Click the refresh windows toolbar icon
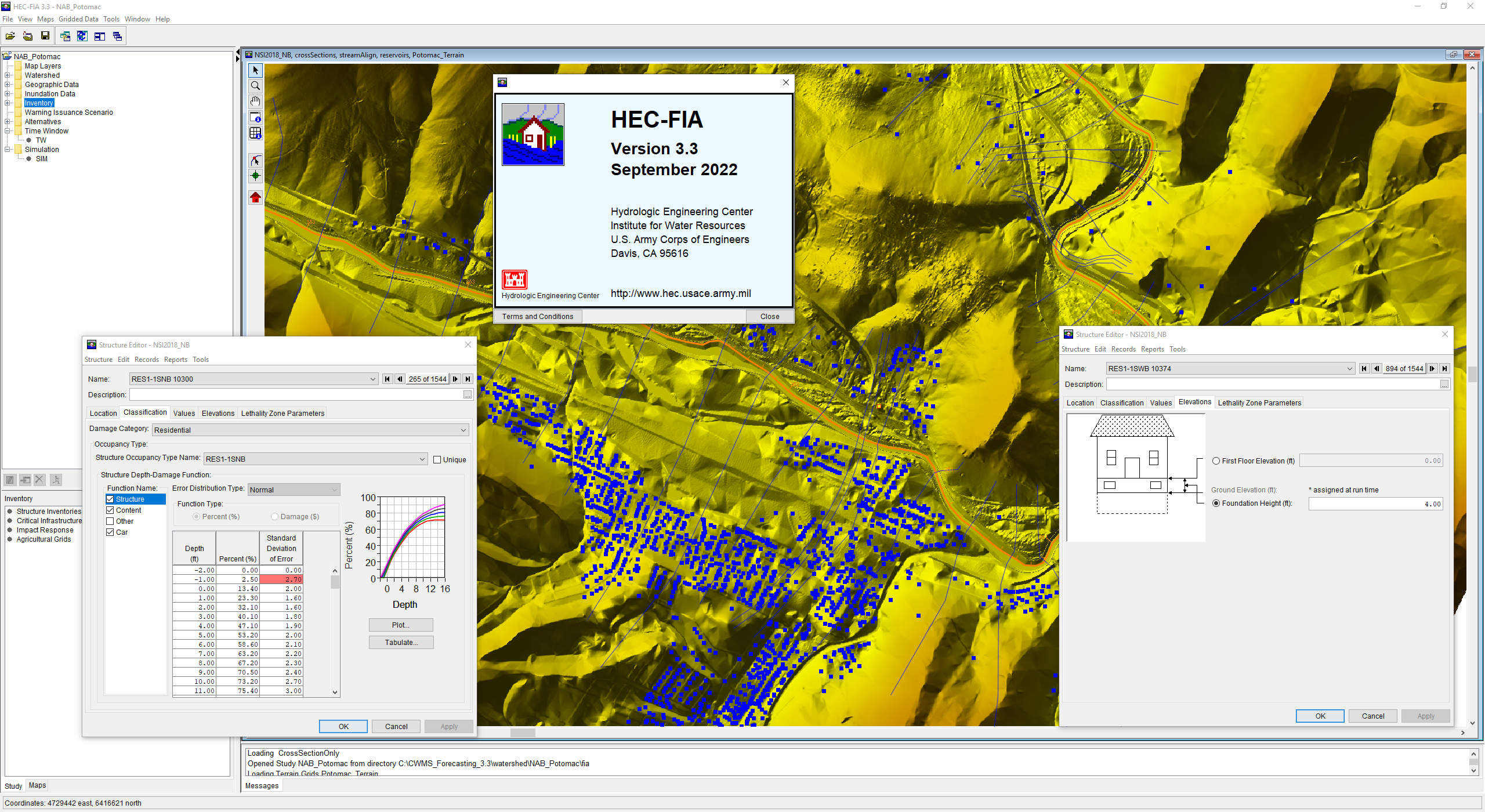The height and width of the screenshot is (812, 1485). tap(82, 36)
